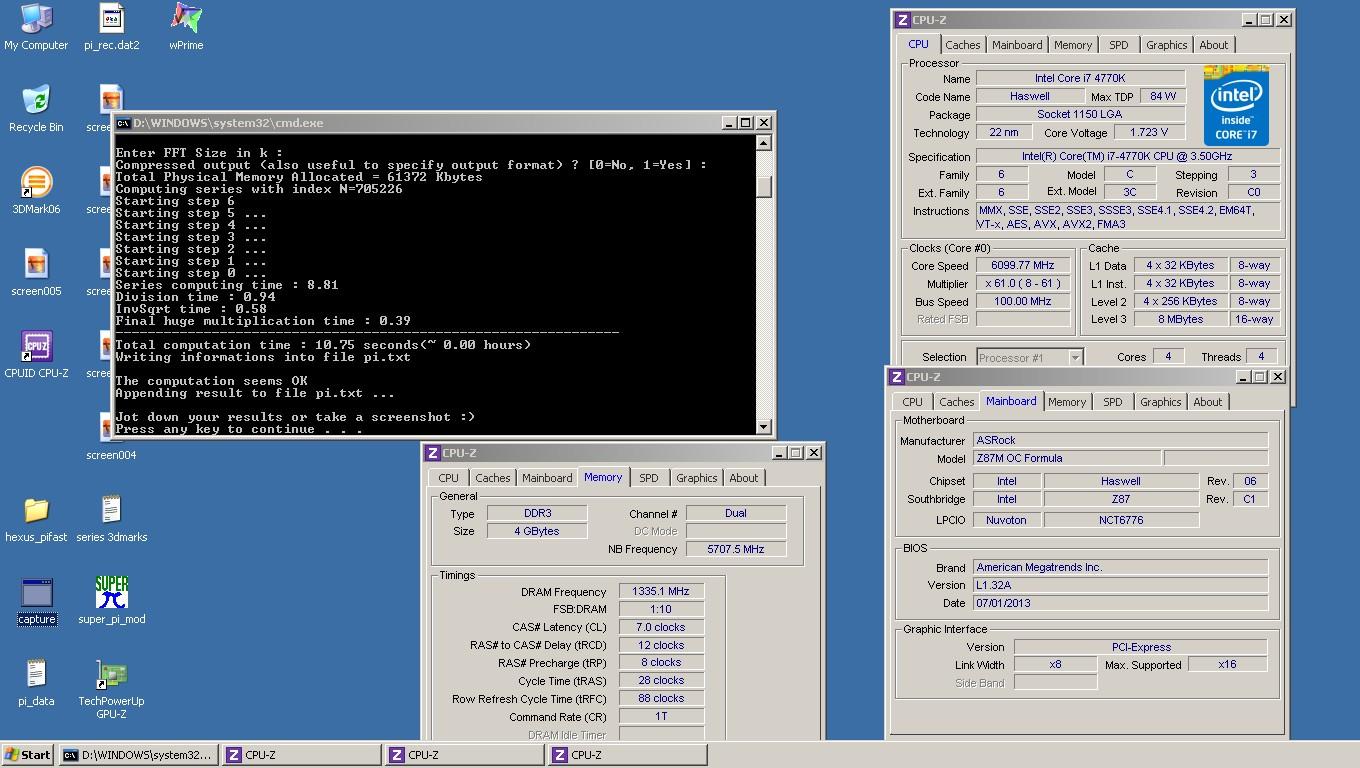Click Command Rate 1T value
The width and height of the screenshot is (1360, 768).
660,716
